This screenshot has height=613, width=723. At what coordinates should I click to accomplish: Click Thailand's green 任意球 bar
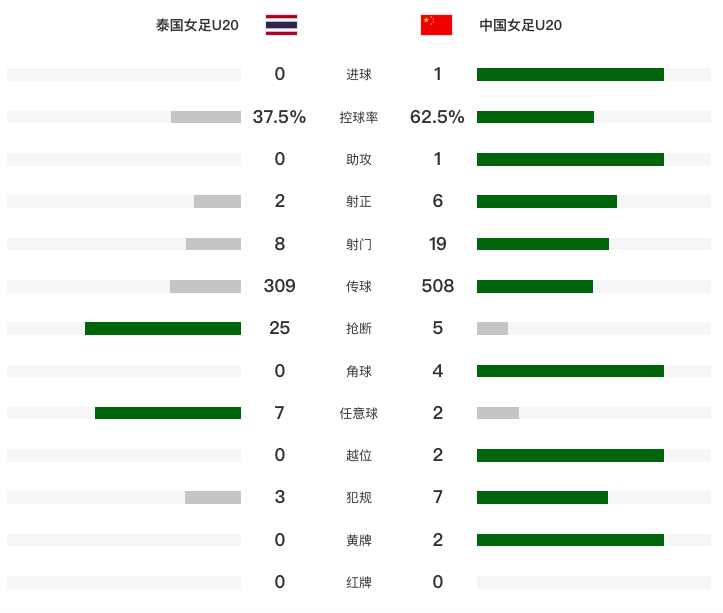coord(168,413)
